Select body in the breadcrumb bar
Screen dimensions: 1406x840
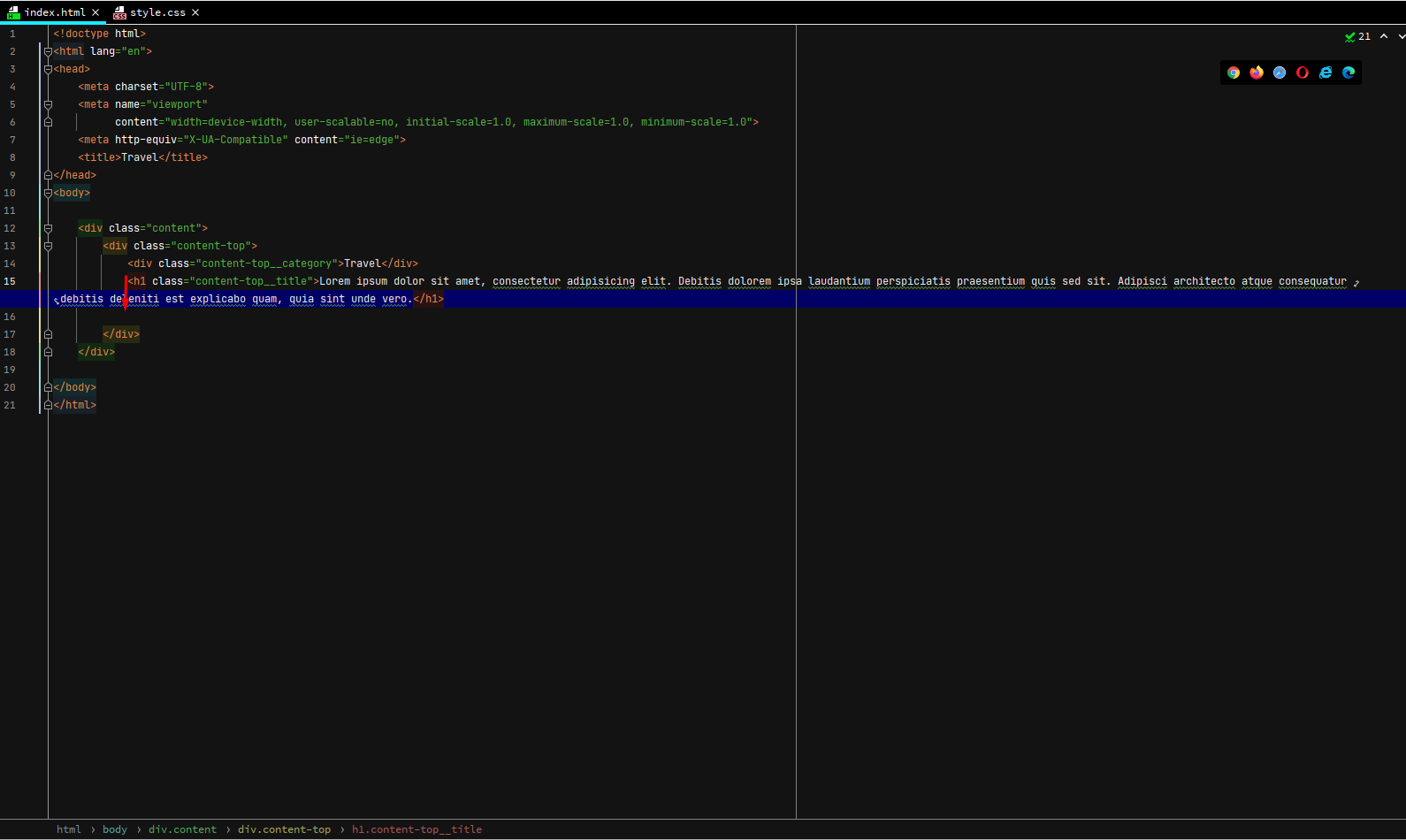coord(115,829)
